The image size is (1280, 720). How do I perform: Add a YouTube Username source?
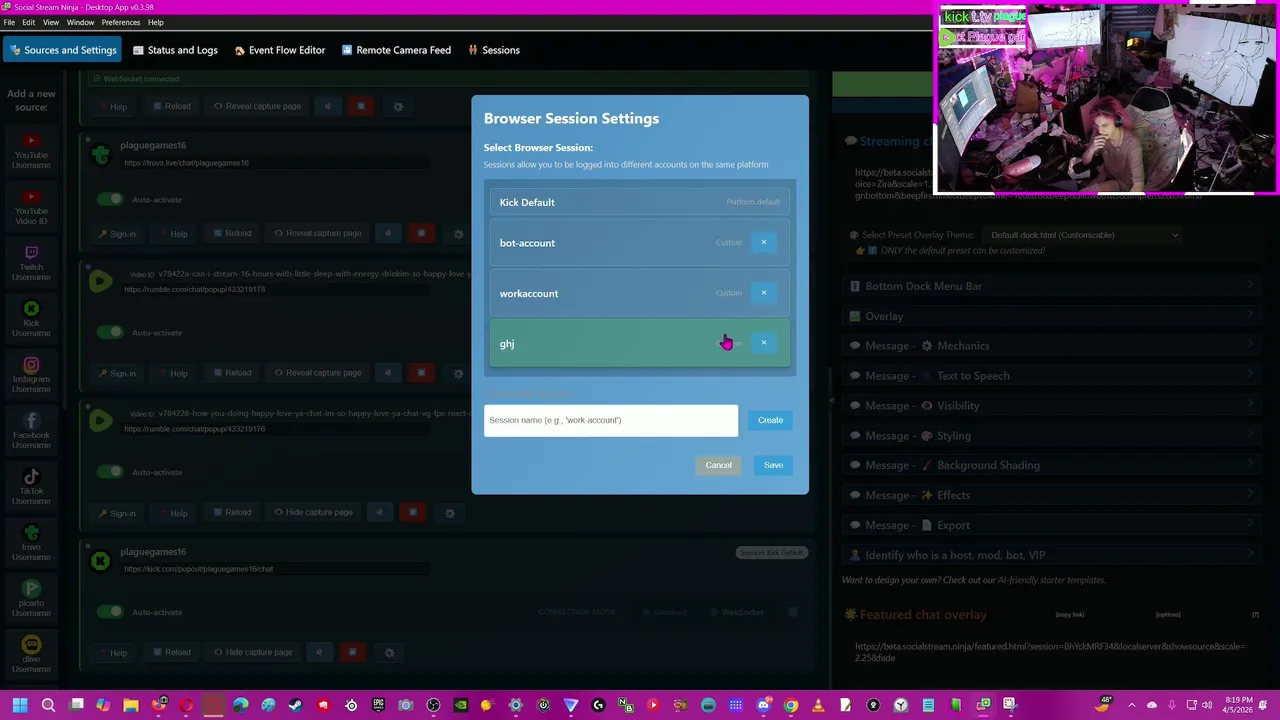(x=31, y=152)
